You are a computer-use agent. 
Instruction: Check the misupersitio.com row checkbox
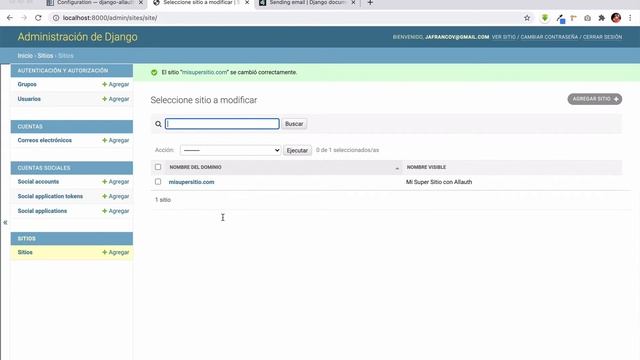(x=158, y=182)
